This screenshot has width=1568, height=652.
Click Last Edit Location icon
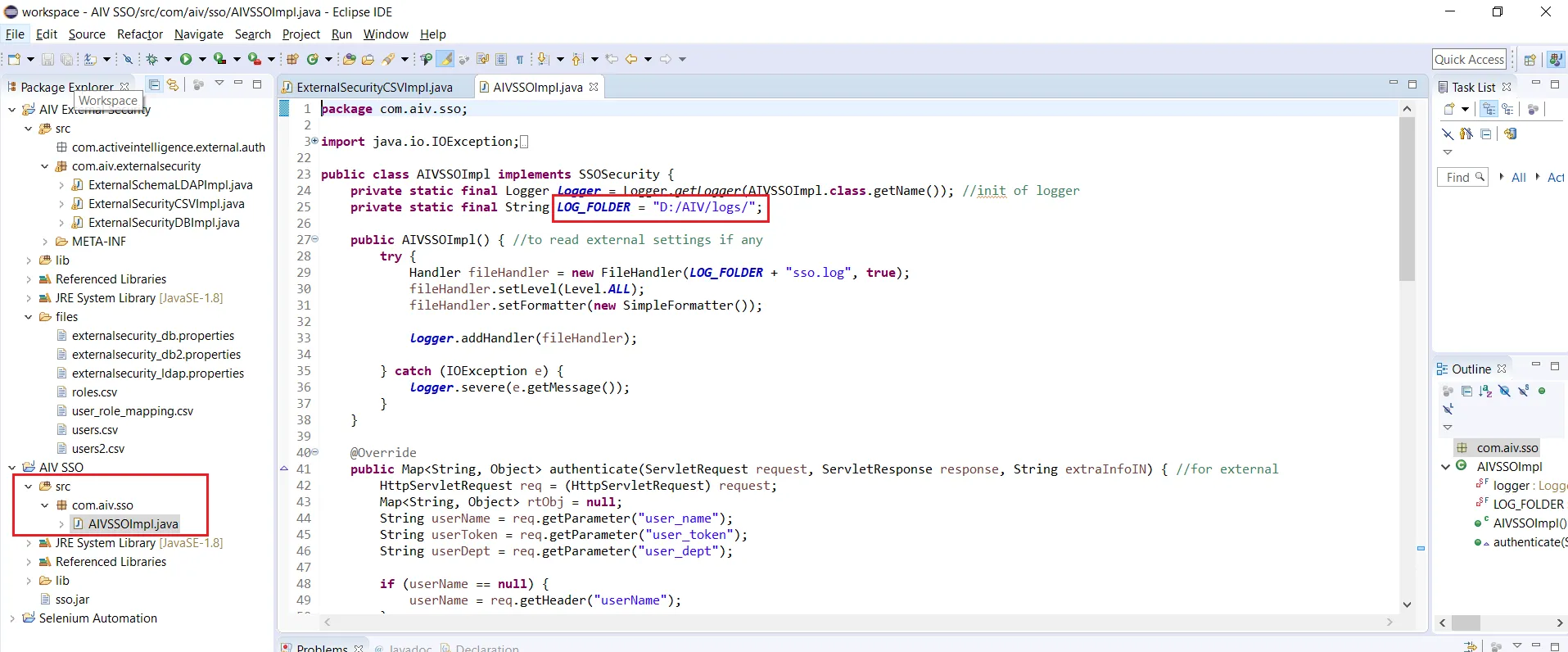coord(611,59)
